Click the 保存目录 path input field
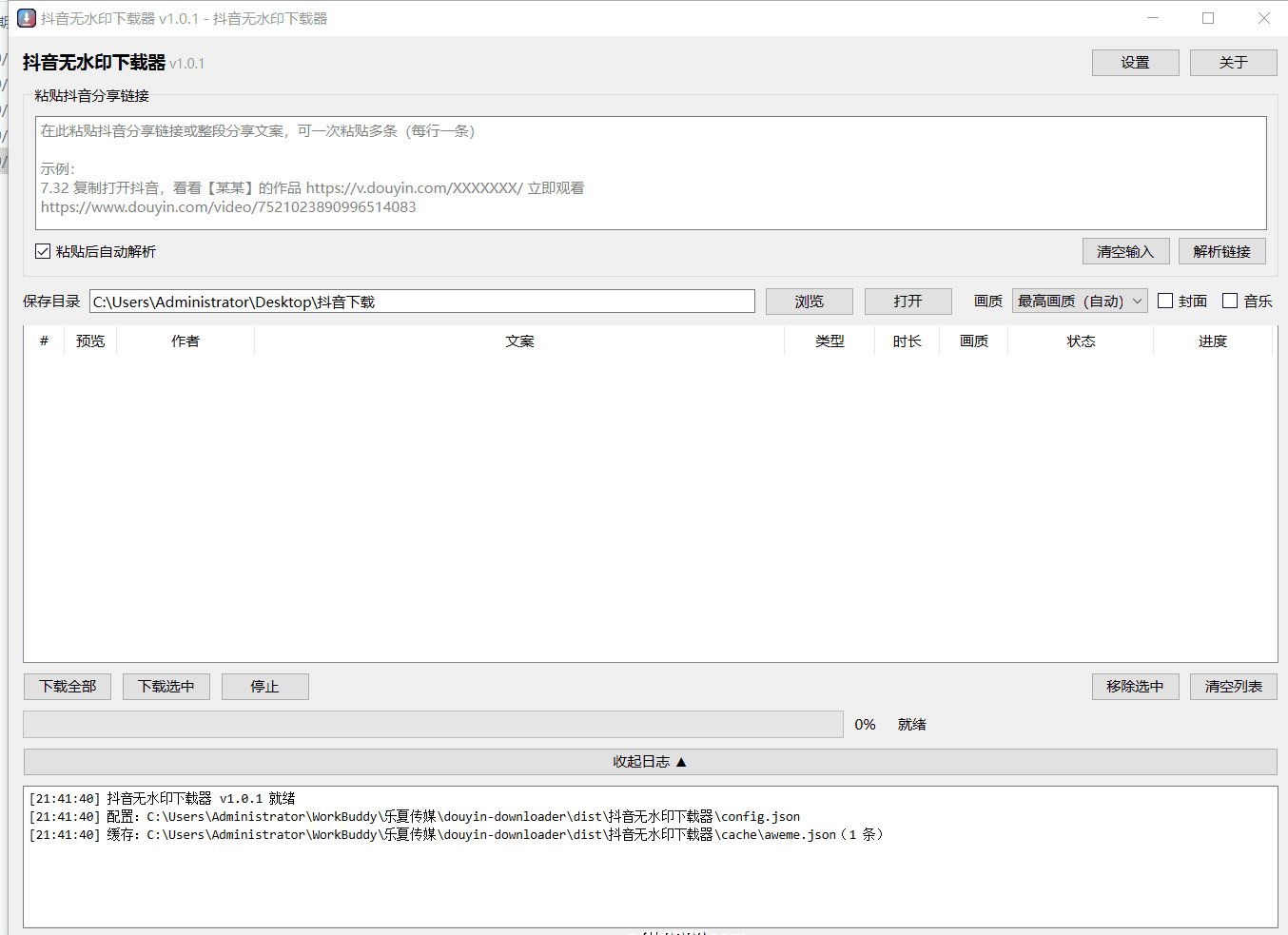Viewport: 1288px width, 935px height. pos(422,302)
